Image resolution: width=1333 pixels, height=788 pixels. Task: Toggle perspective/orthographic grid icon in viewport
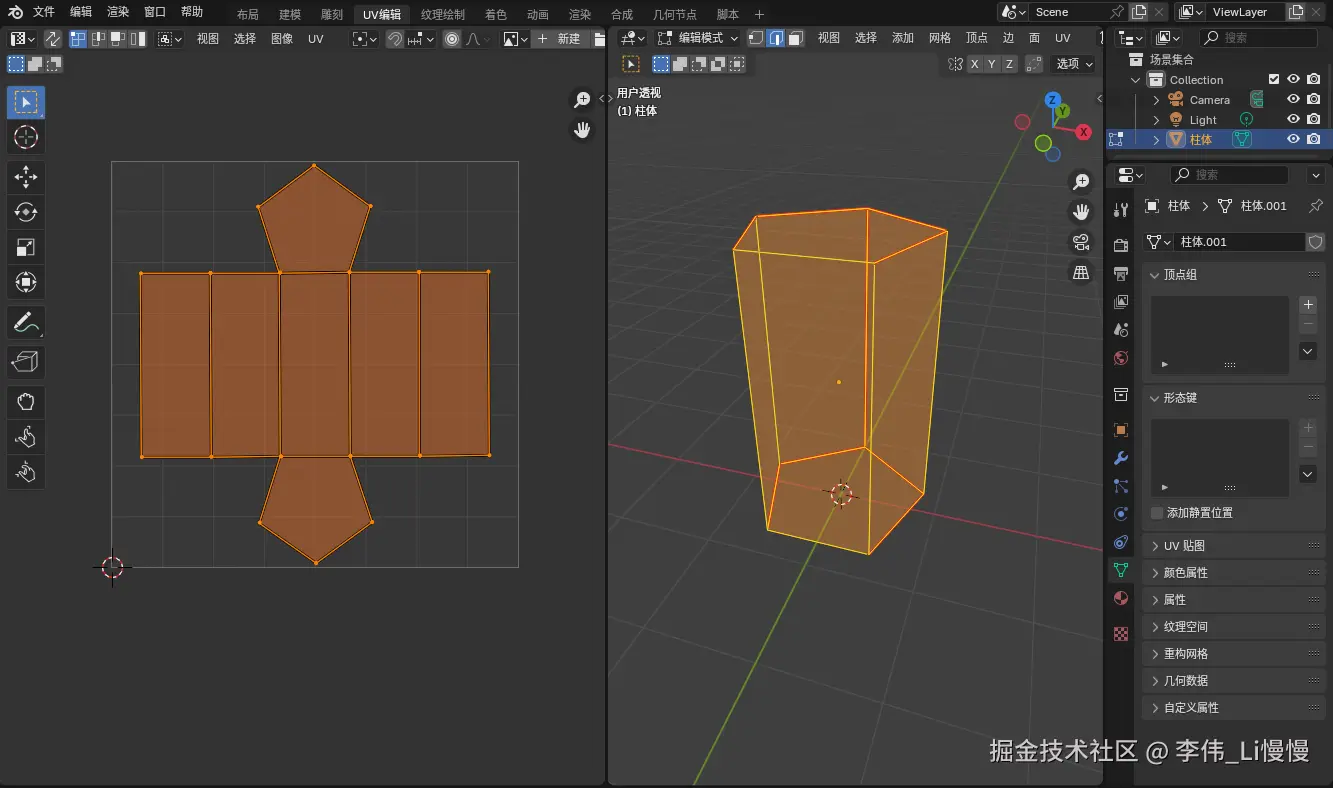[x=1081, y=272]
